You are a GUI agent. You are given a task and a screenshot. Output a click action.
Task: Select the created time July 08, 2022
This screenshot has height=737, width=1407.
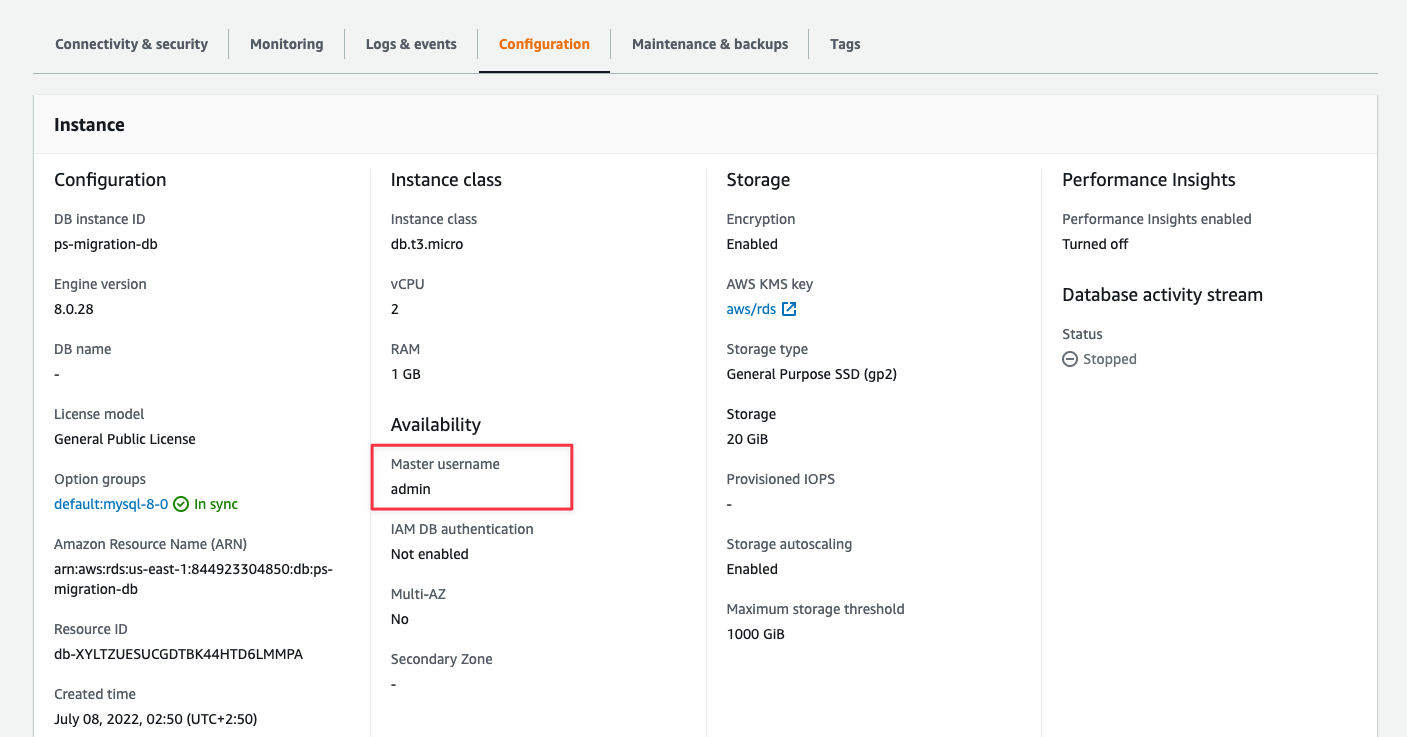[x=155, y=719]
